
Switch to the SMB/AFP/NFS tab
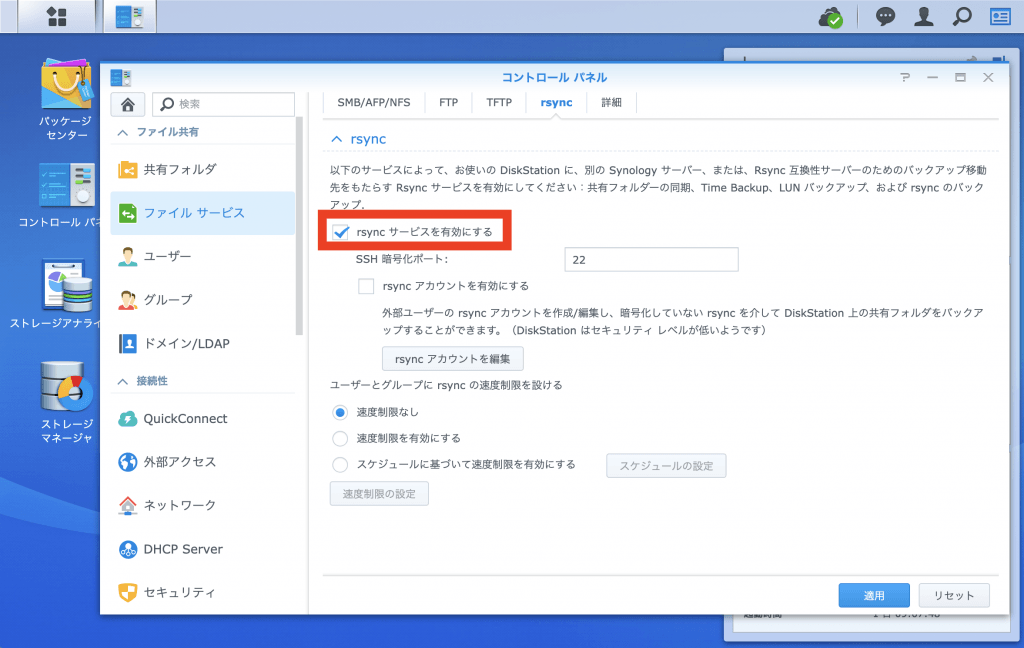coord(373,102)
